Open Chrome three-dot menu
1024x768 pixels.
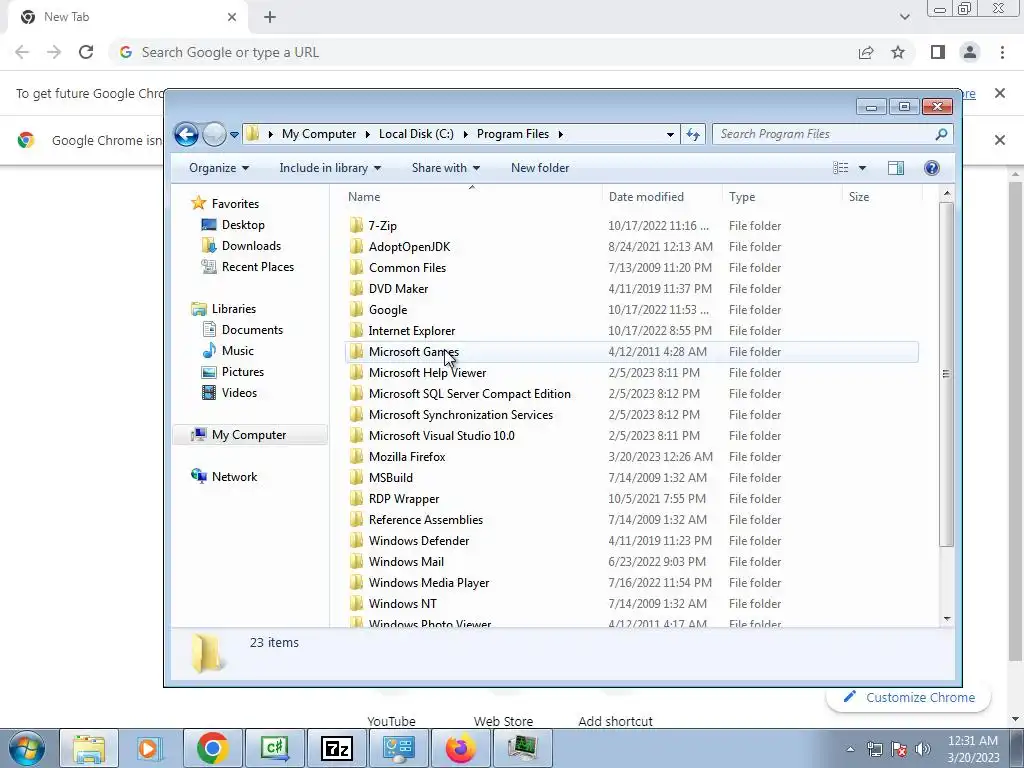tap(1002, 52)
